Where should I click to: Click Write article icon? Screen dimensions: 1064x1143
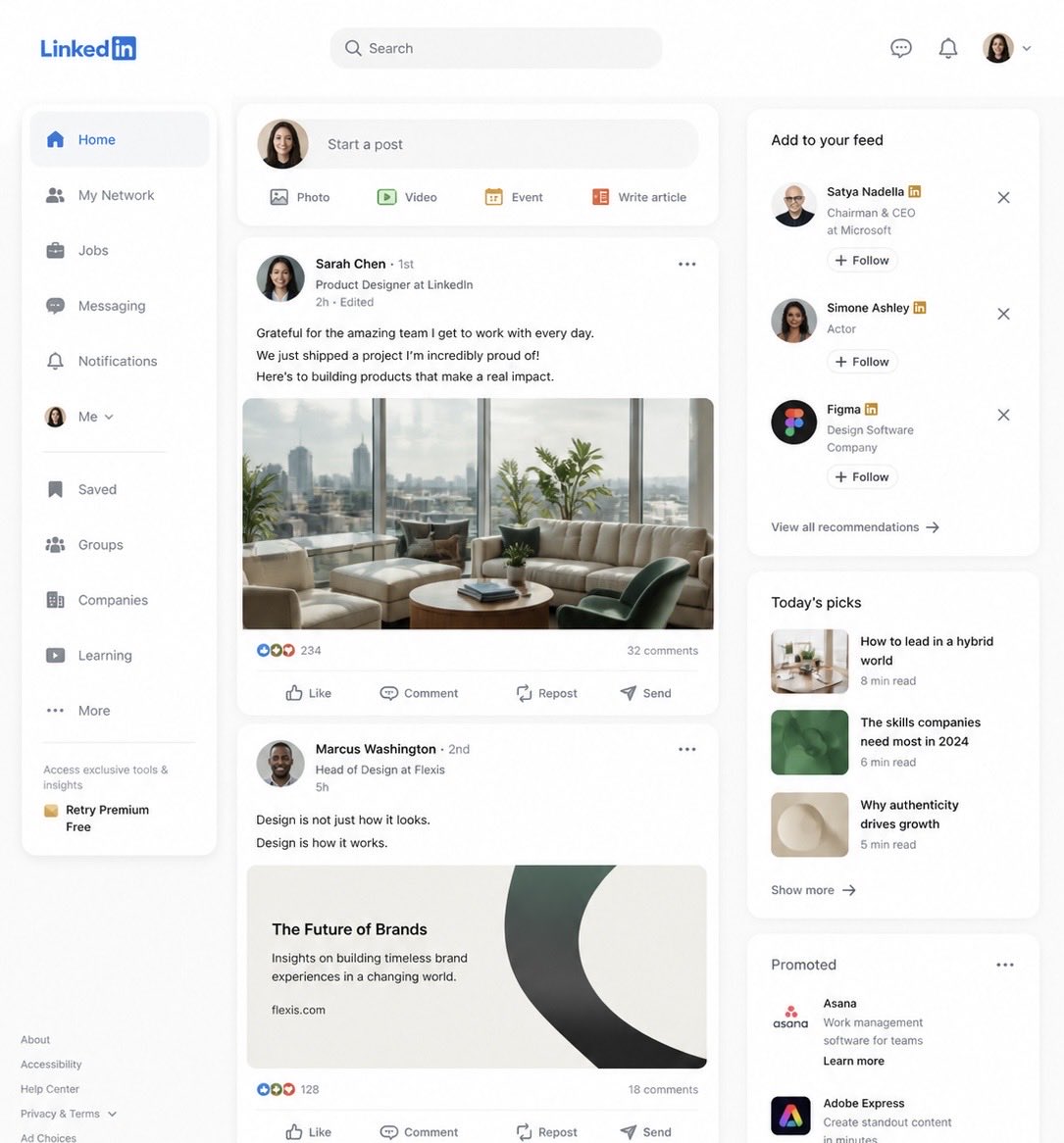point(600,197)
